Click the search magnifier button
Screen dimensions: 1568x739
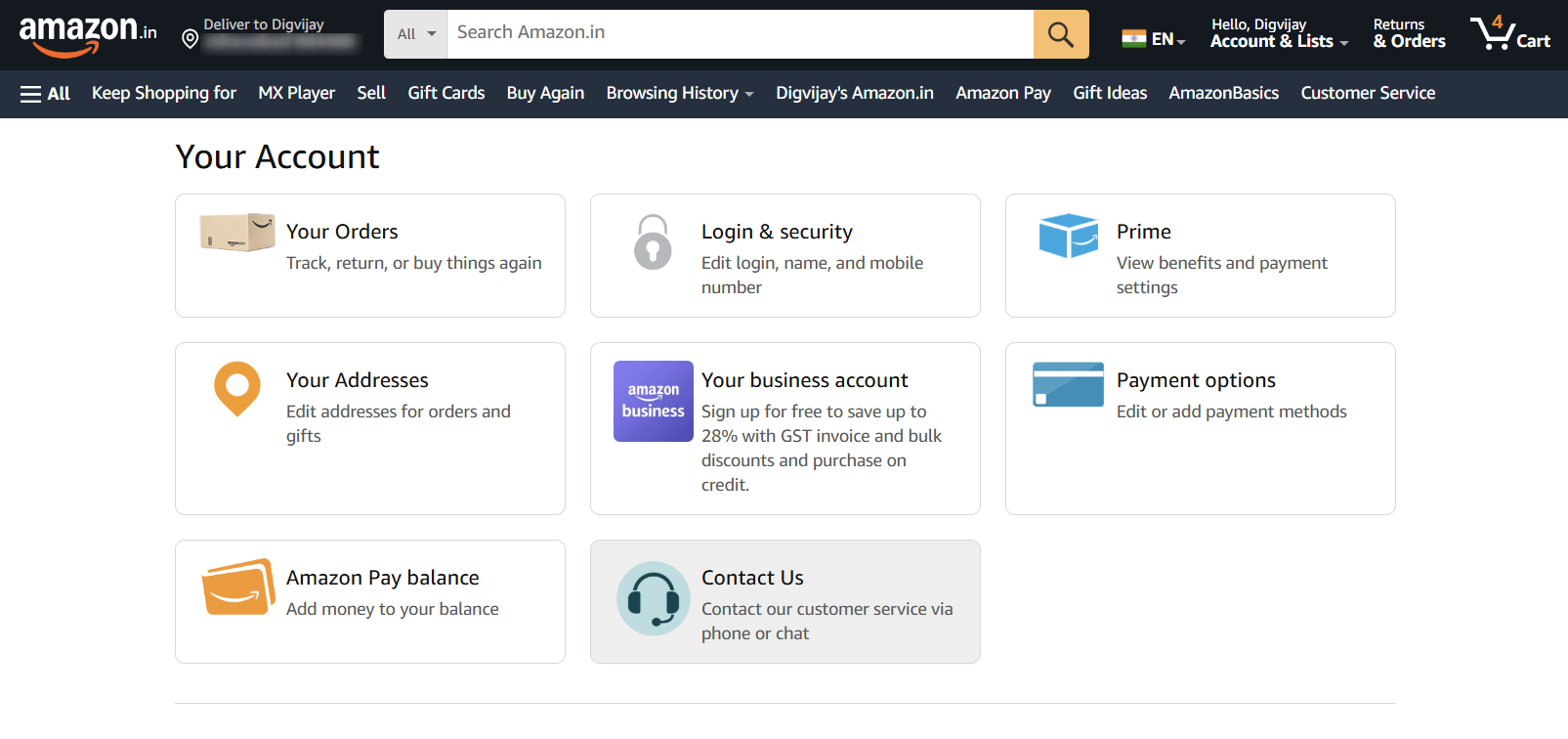(1061, 34)
